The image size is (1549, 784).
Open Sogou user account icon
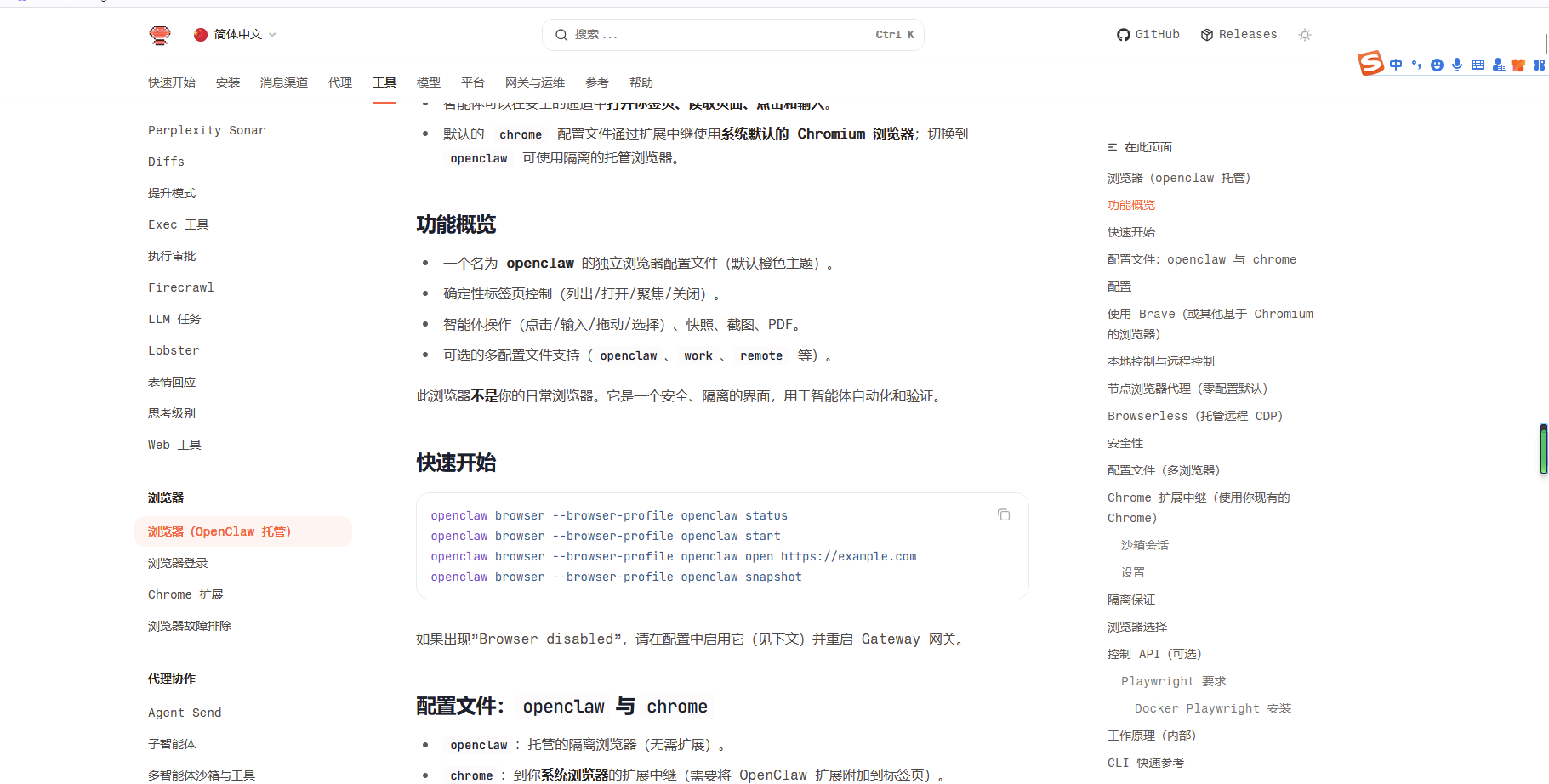pos(1499,65)
